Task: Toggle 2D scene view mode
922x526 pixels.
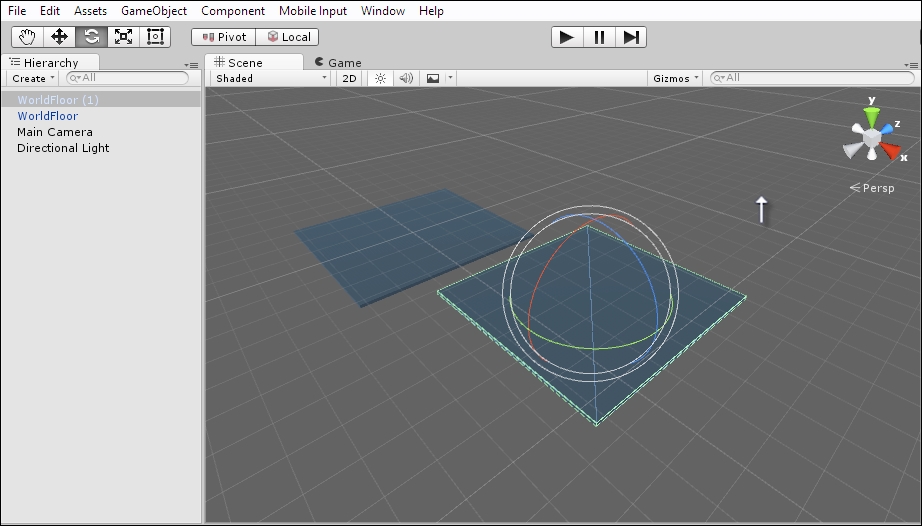Action: pyautogui.click(x=349, y=78)
